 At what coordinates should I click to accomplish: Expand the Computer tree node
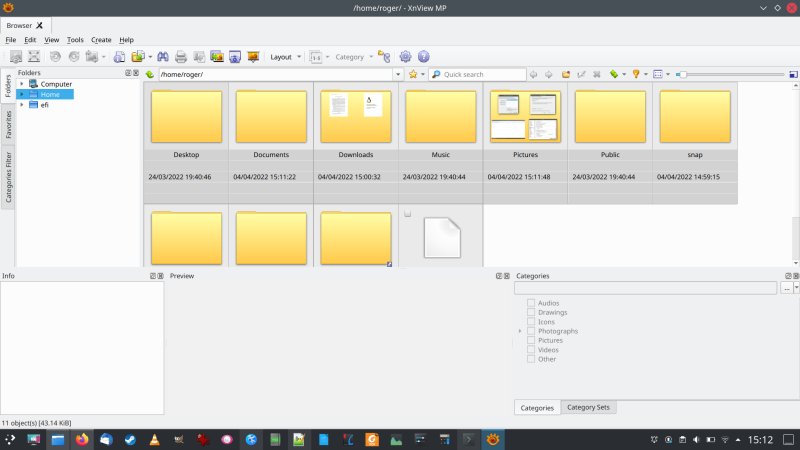[x=21, y=84]
